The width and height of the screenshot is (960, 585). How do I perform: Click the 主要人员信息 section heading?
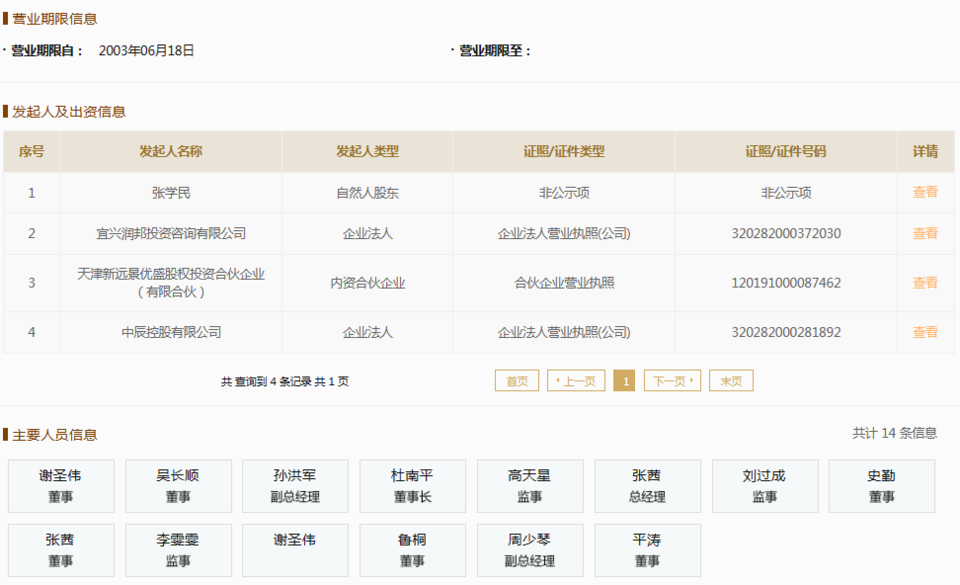click(x=54, y=435)
